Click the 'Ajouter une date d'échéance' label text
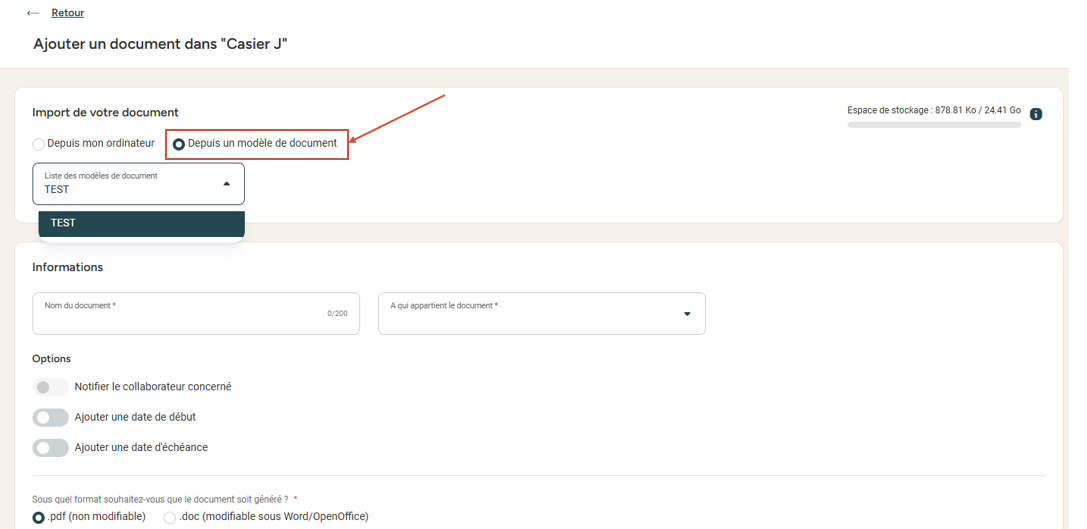 point(141,448)
